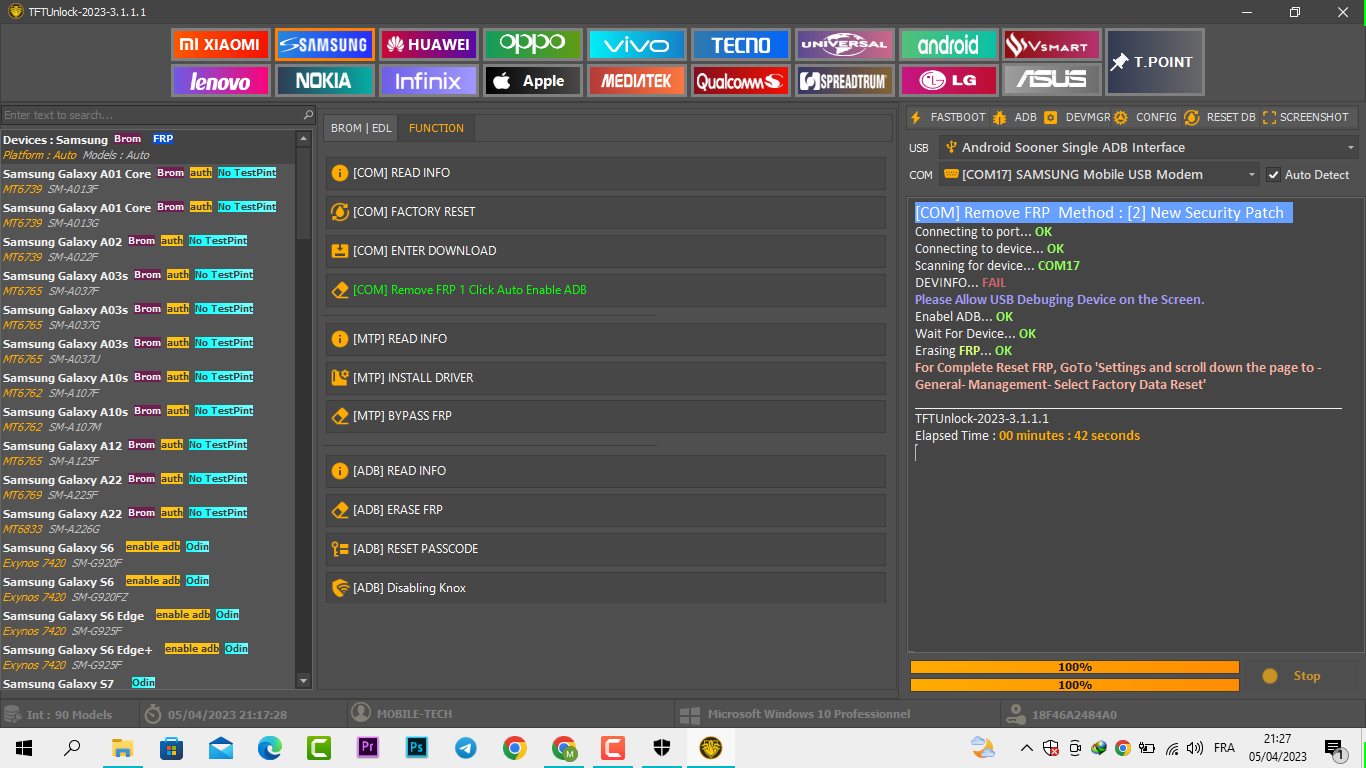
Task: Select the Asus brand tile
Action: click(1052, 80)
